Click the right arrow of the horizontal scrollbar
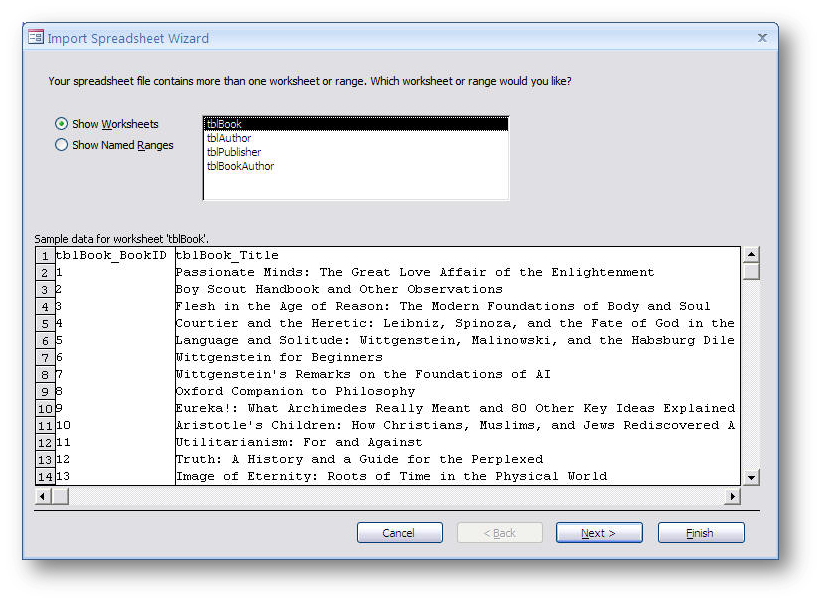The height and width of the screenshot is (602, 821). point(732,495)
